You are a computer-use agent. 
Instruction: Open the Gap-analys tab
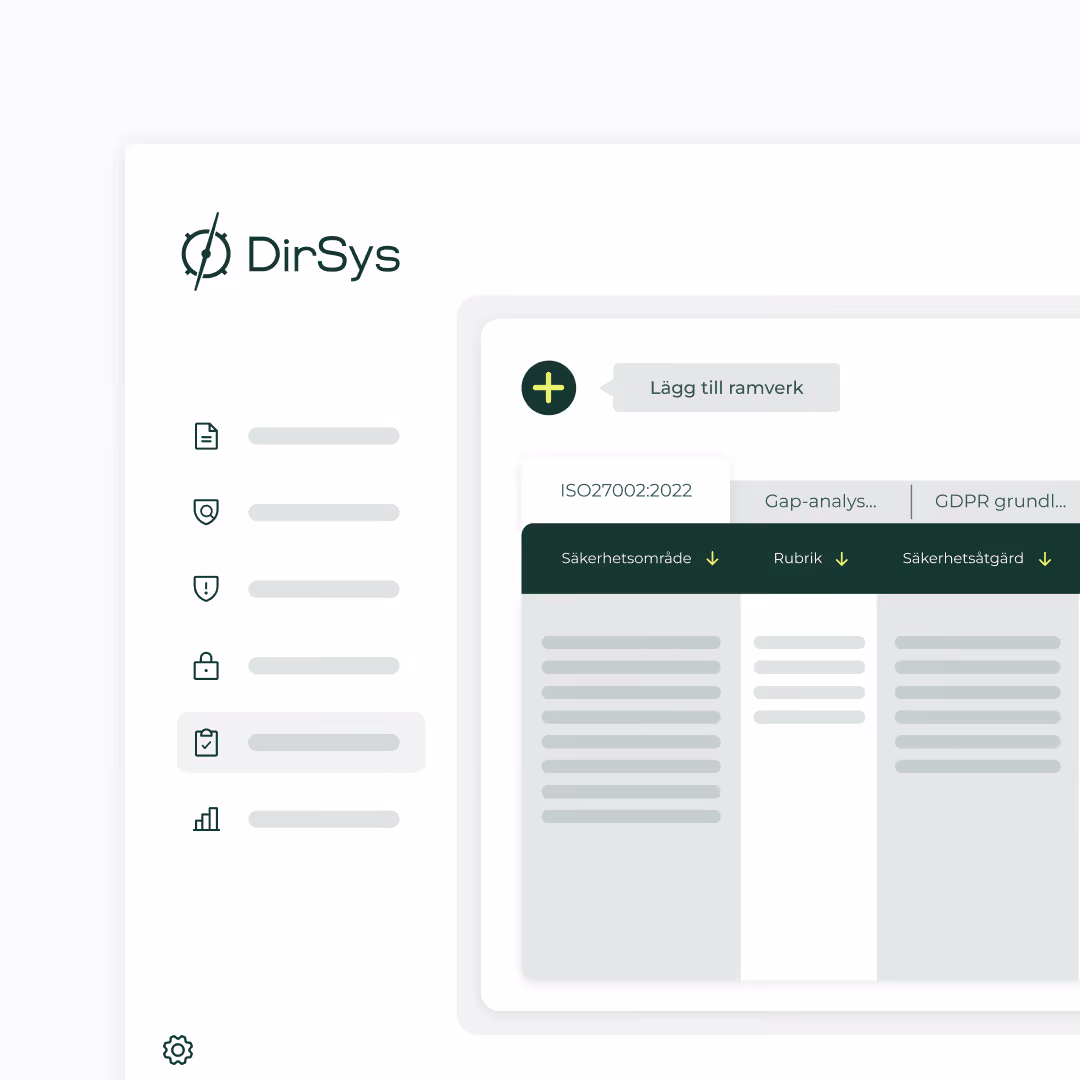click(x=820, y=501)
